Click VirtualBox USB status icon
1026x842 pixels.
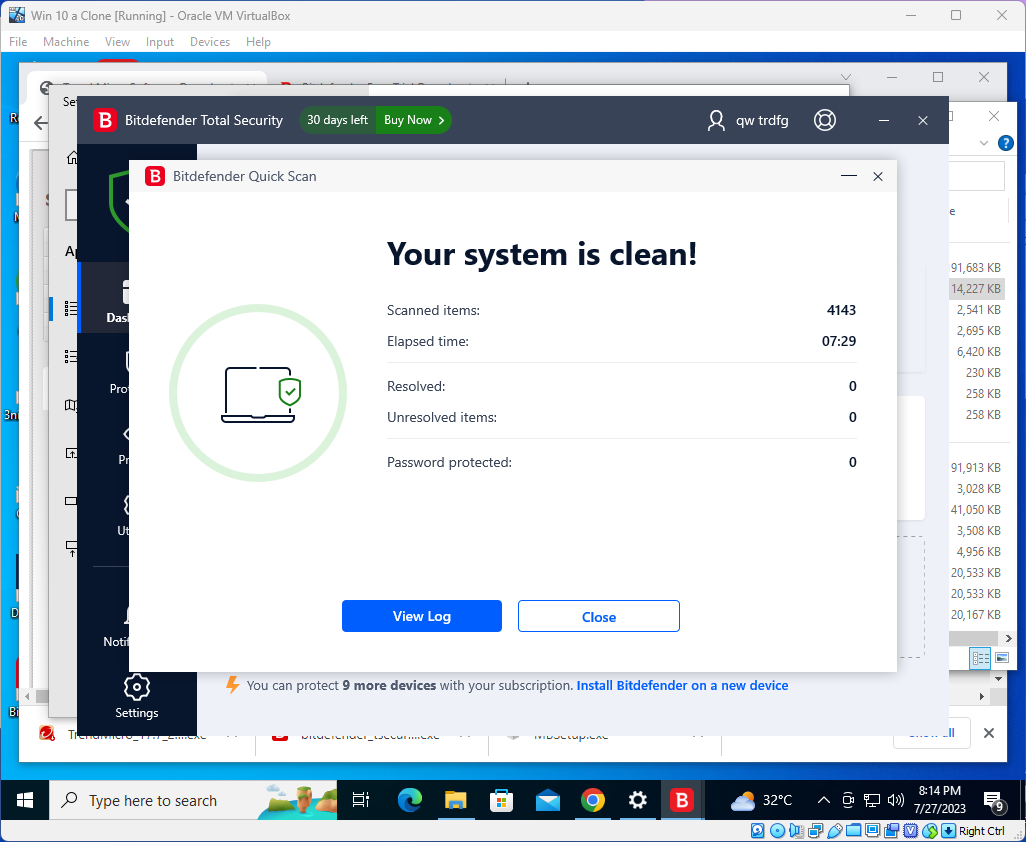click(835, 831)
